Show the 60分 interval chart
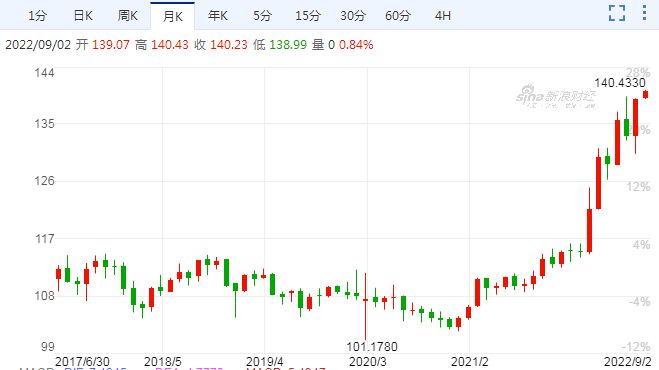Viewport: 659px width, 370px height. [x=398, y=16]
